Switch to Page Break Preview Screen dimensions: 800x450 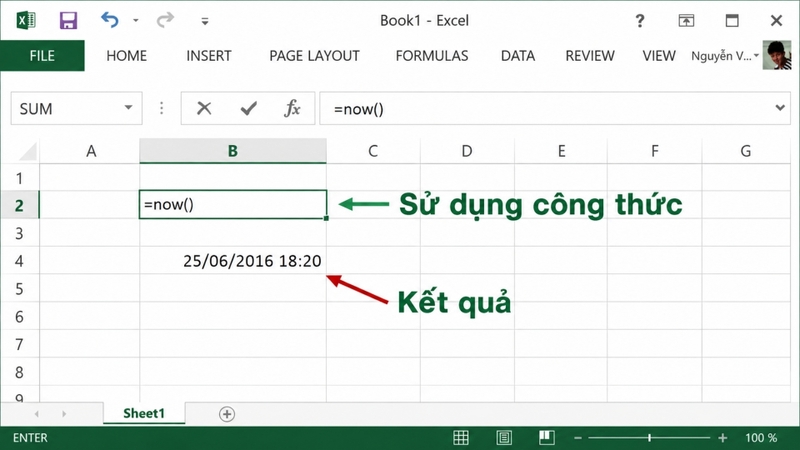tap(546, 437)
